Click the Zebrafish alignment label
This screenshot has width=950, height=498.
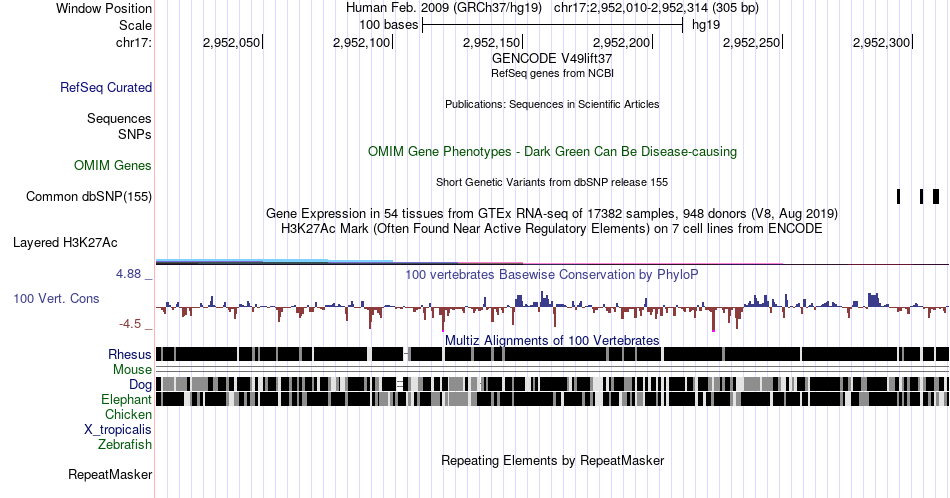click(x=125, y=444)
